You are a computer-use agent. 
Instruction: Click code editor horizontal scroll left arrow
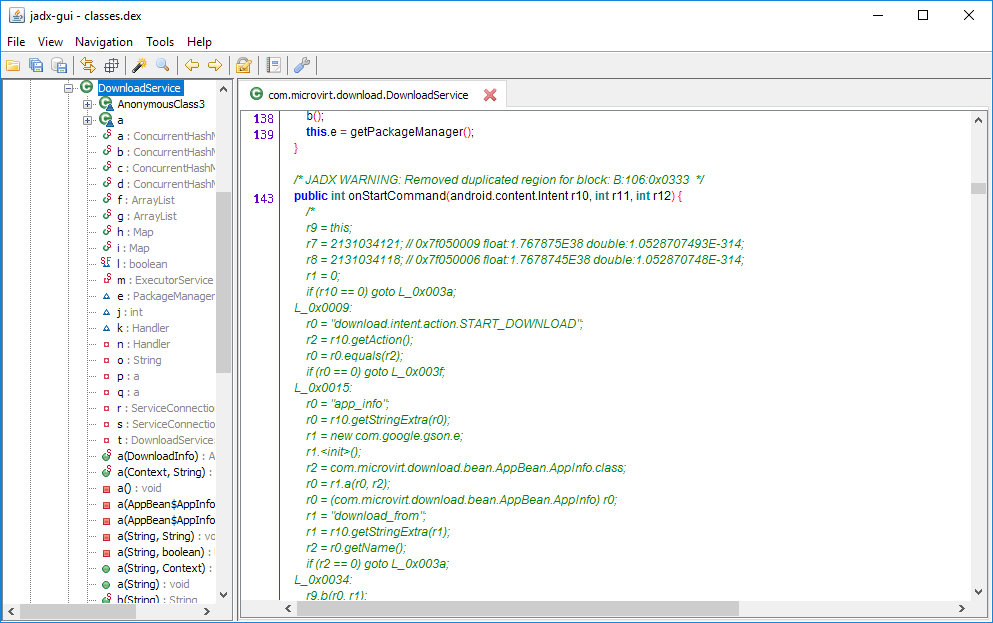click(x=288, y=608)
